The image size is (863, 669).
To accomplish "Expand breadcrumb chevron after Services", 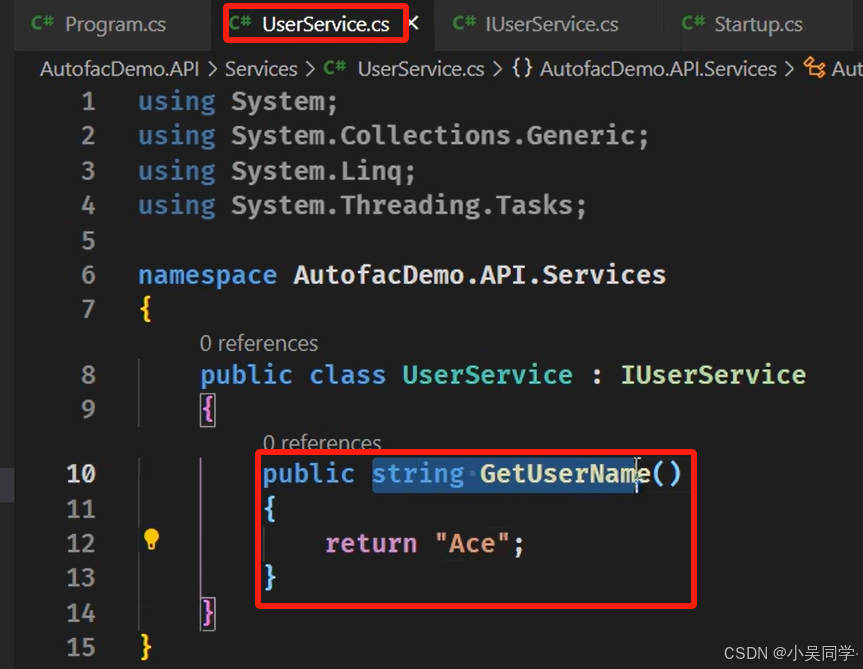I will [x=310, y=69].
